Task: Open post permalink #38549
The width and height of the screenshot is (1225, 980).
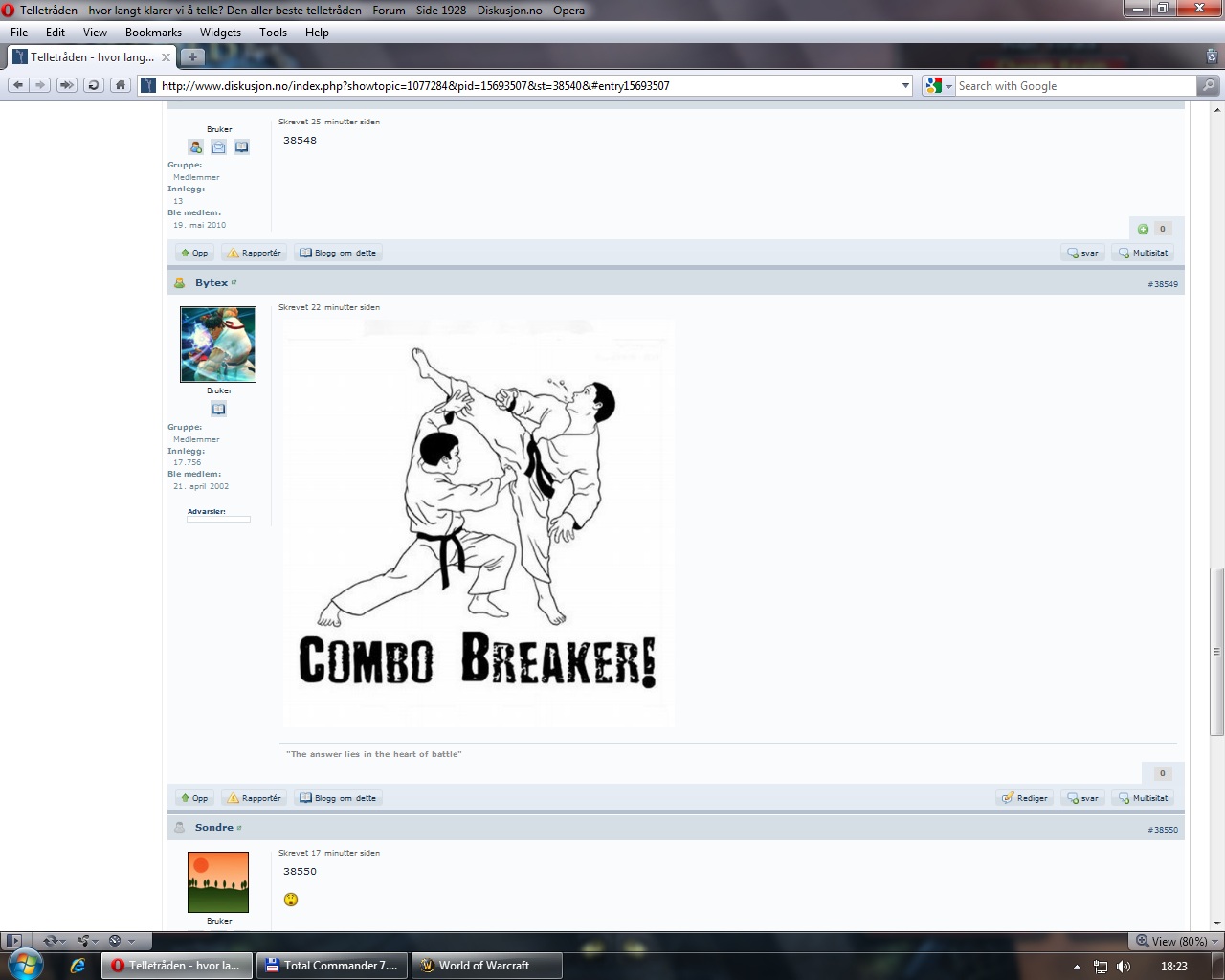Action: [1163, 284]
